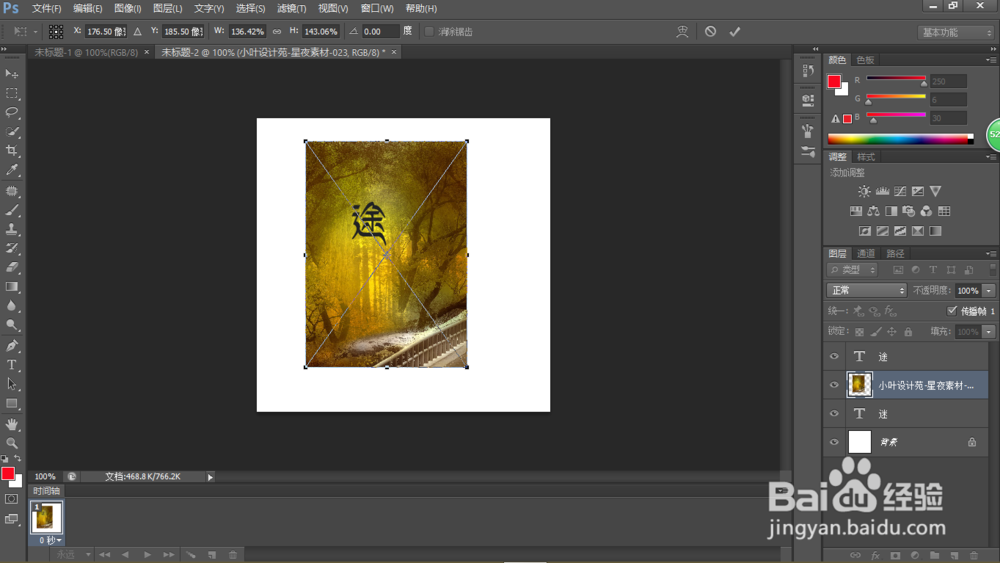
Task: Select the Horizontal Type tool
Action: tap(11, 365)
